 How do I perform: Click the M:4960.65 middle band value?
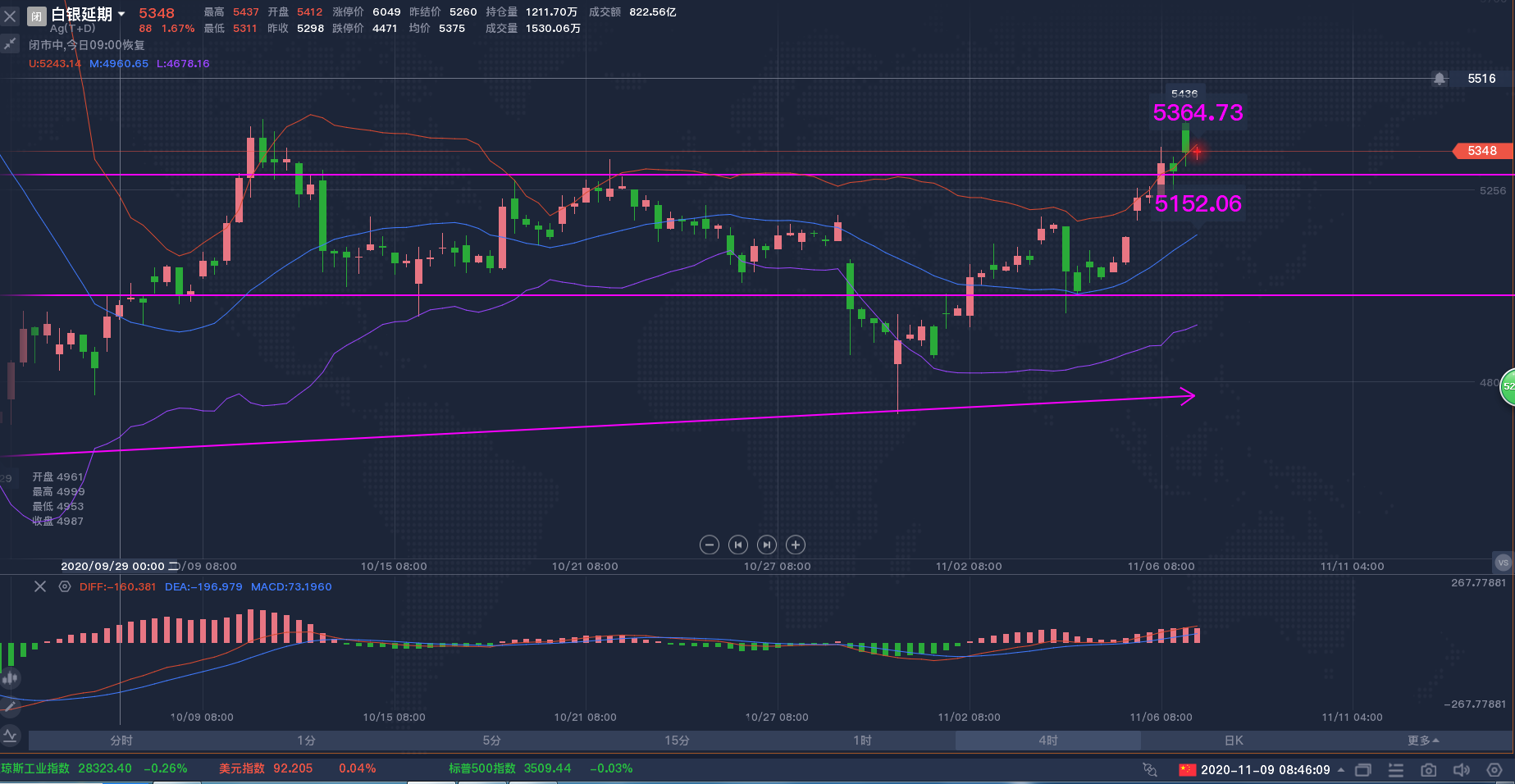pos(119,64)
